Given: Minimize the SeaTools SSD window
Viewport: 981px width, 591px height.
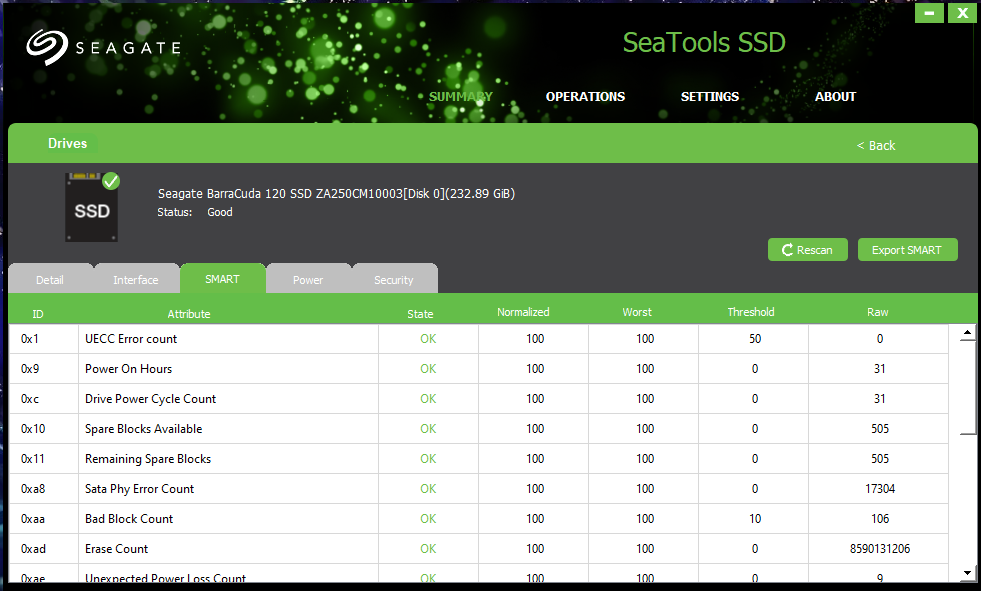Looking at the screenshot, I should point(929,13).
